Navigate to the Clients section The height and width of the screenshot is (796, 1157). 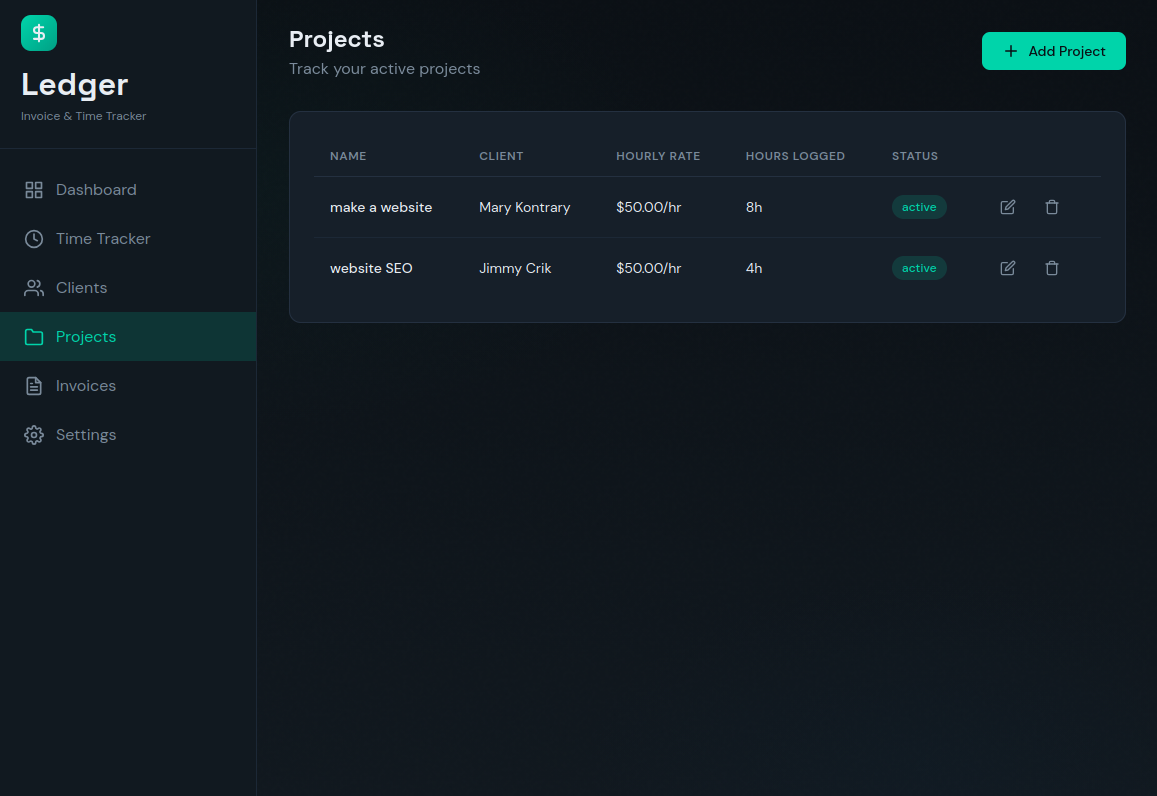pos(128,288)
